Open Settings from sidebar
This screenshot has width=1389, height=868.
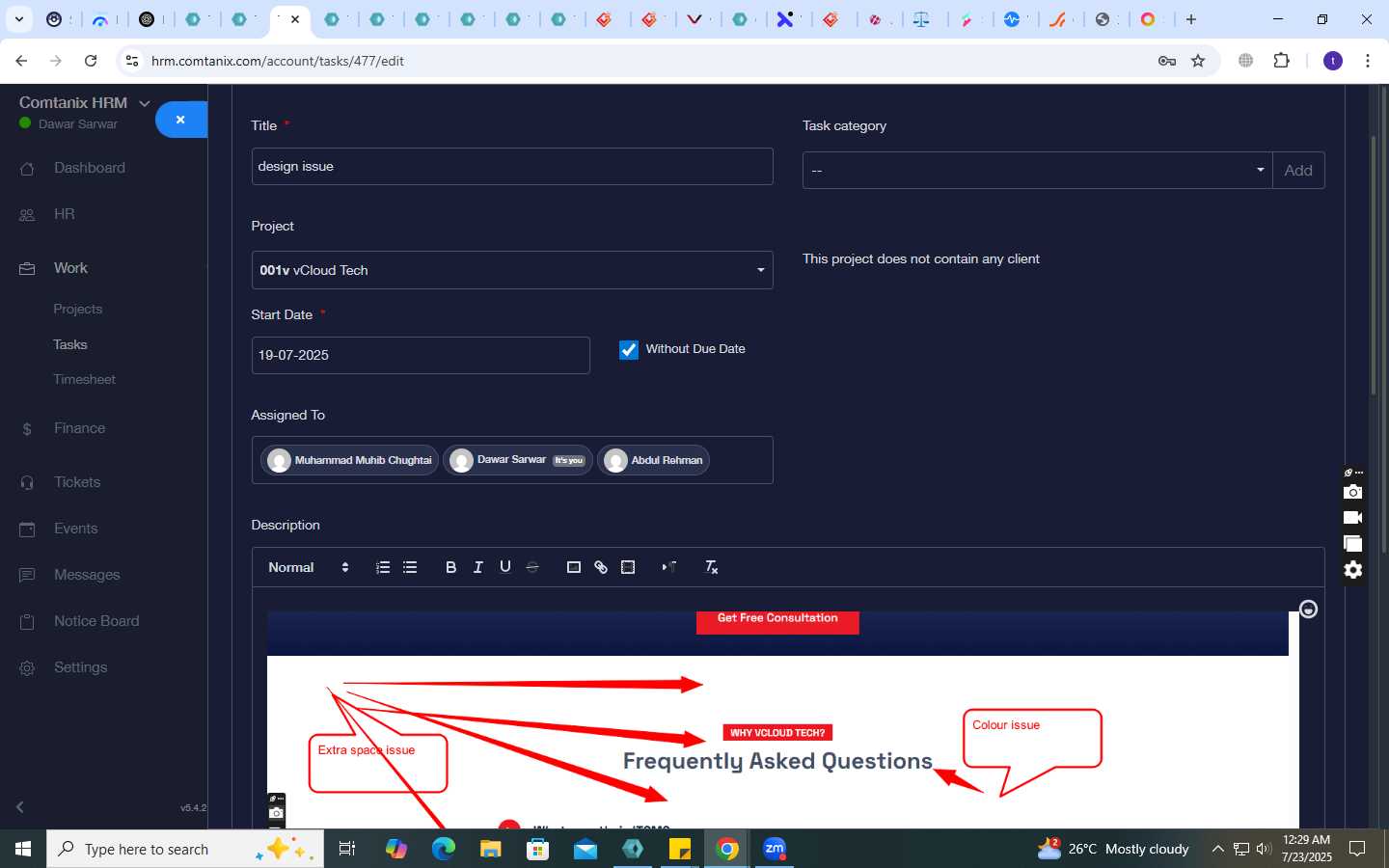coord(81,667)
